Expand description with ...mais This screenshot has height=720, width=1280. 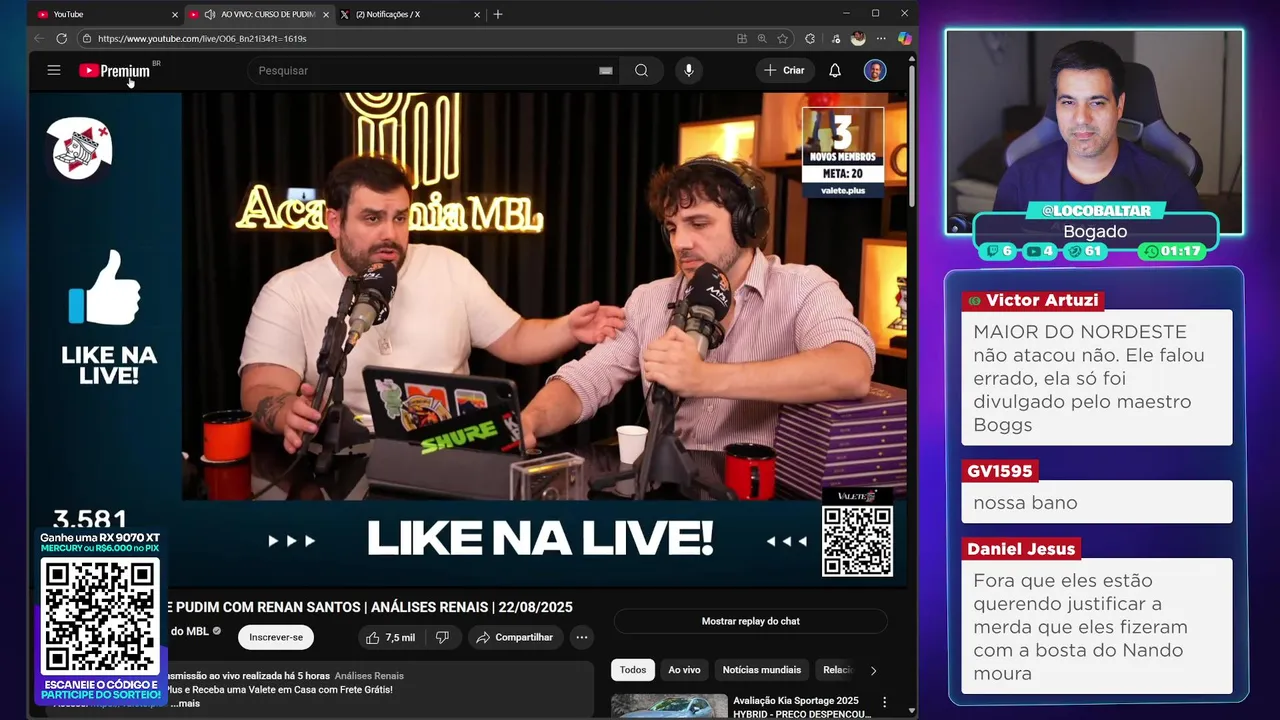tap(184, 704)
